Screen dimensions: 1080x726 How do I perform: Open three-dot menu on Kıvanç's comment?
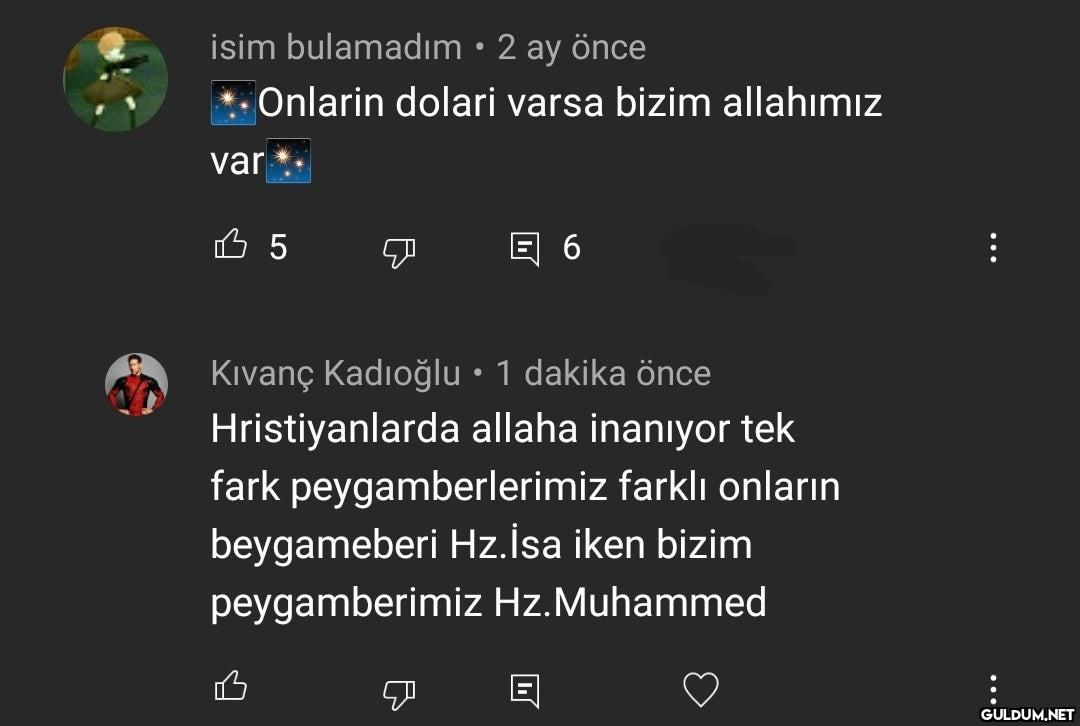(993, 689)
